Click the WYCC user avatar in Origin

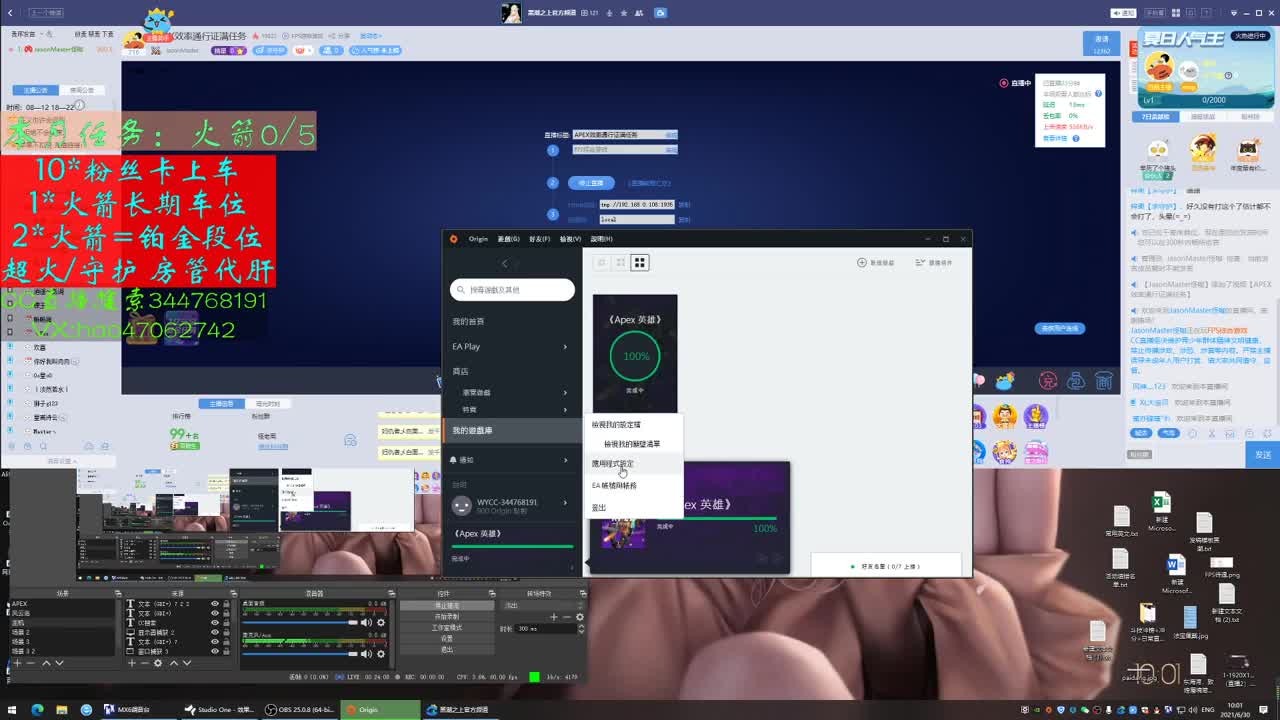461,506
